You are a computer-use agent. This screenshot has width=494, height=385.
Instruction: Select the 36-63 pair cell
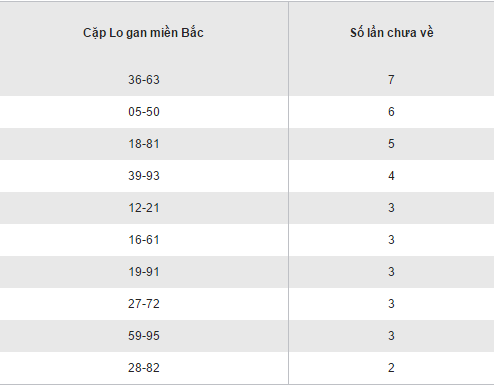(x=144, y=80)
